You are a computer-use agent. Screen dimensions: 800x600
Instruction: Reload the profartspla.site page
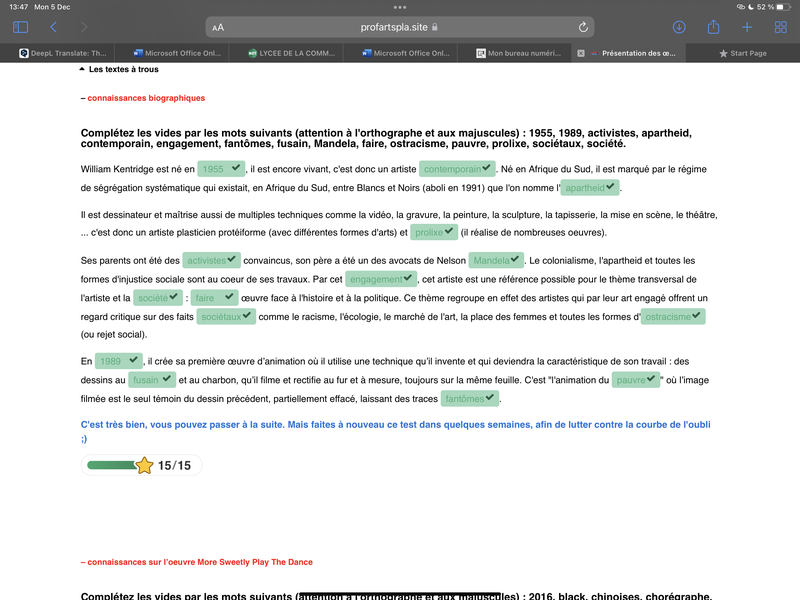(583, 27)
